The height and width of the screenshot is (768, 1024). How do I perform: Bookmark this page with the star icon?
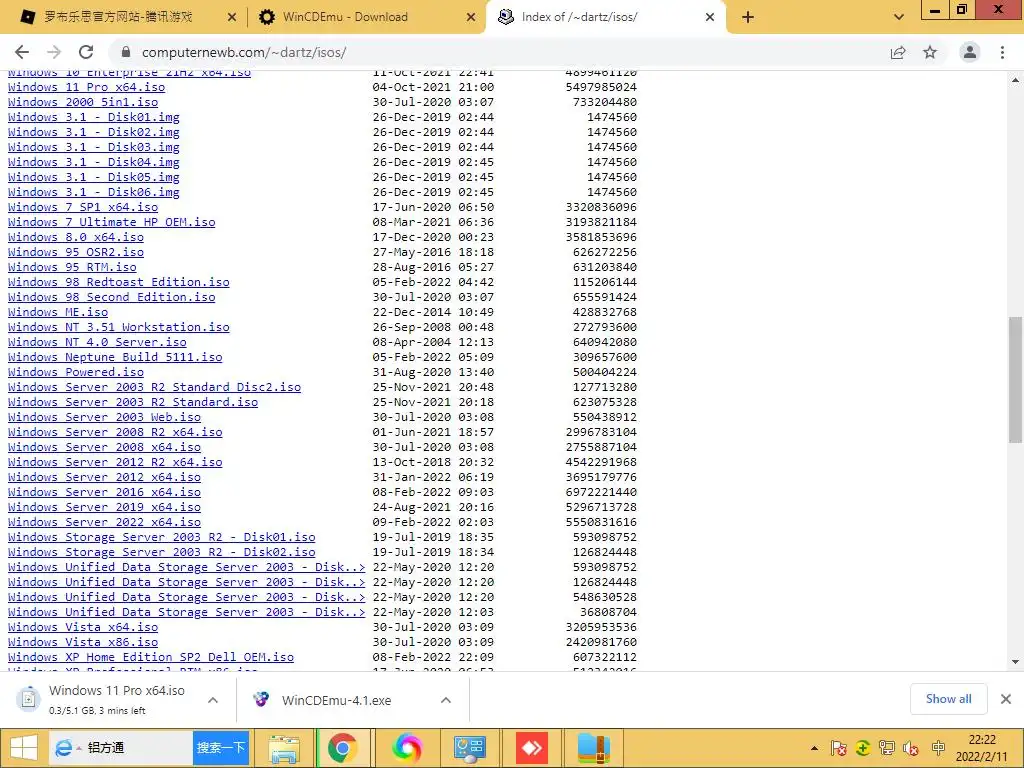[930, 52]
